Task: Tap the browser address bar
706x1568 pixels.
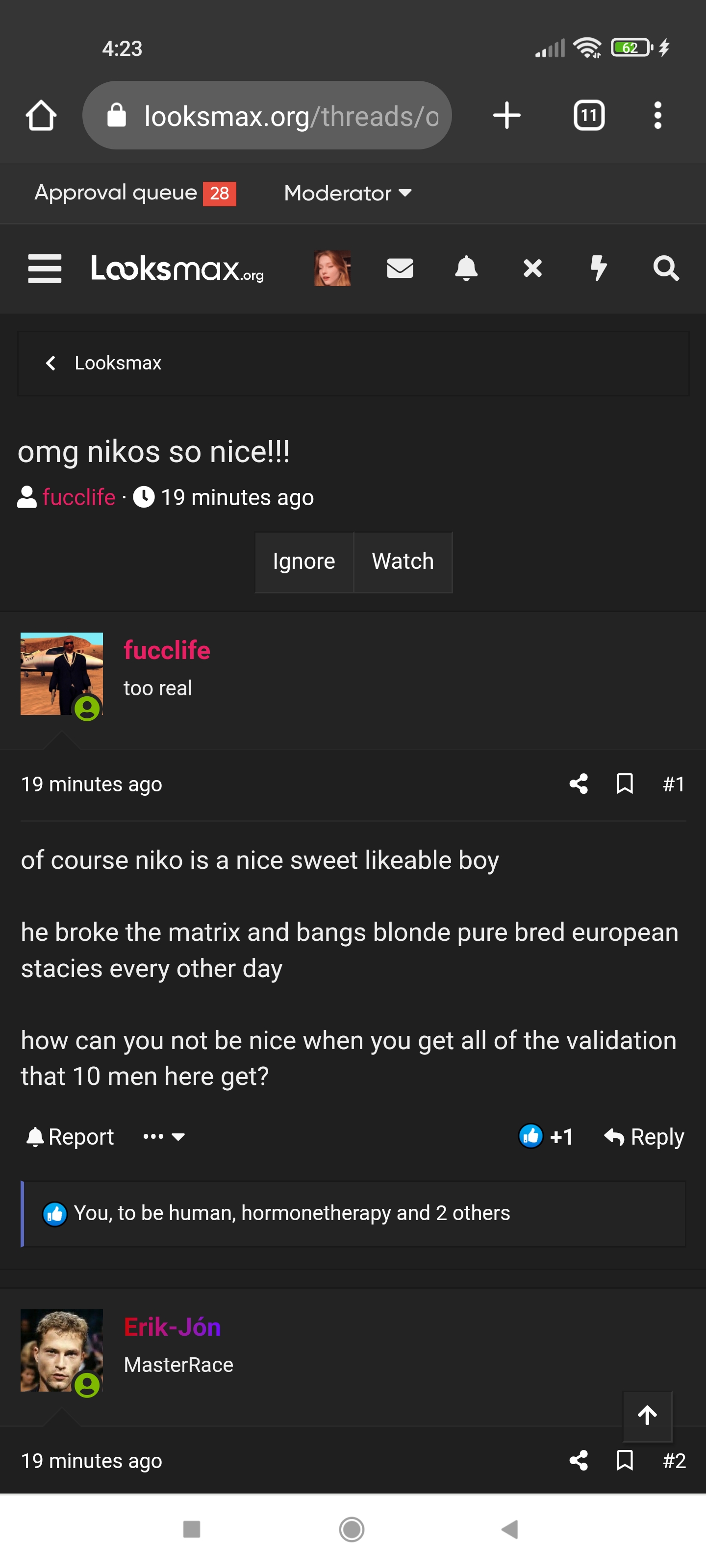Action: 267,115
